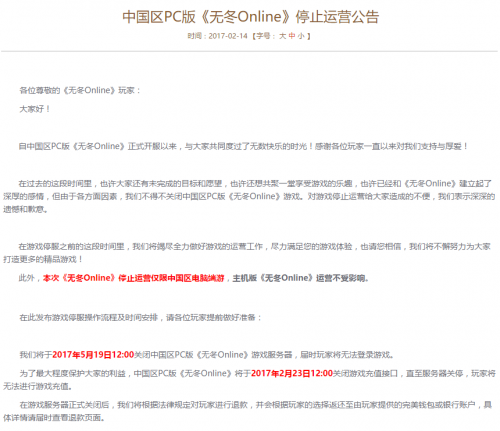Select medium font size 中
The image size is (500, 431).
tap(292, 36)
